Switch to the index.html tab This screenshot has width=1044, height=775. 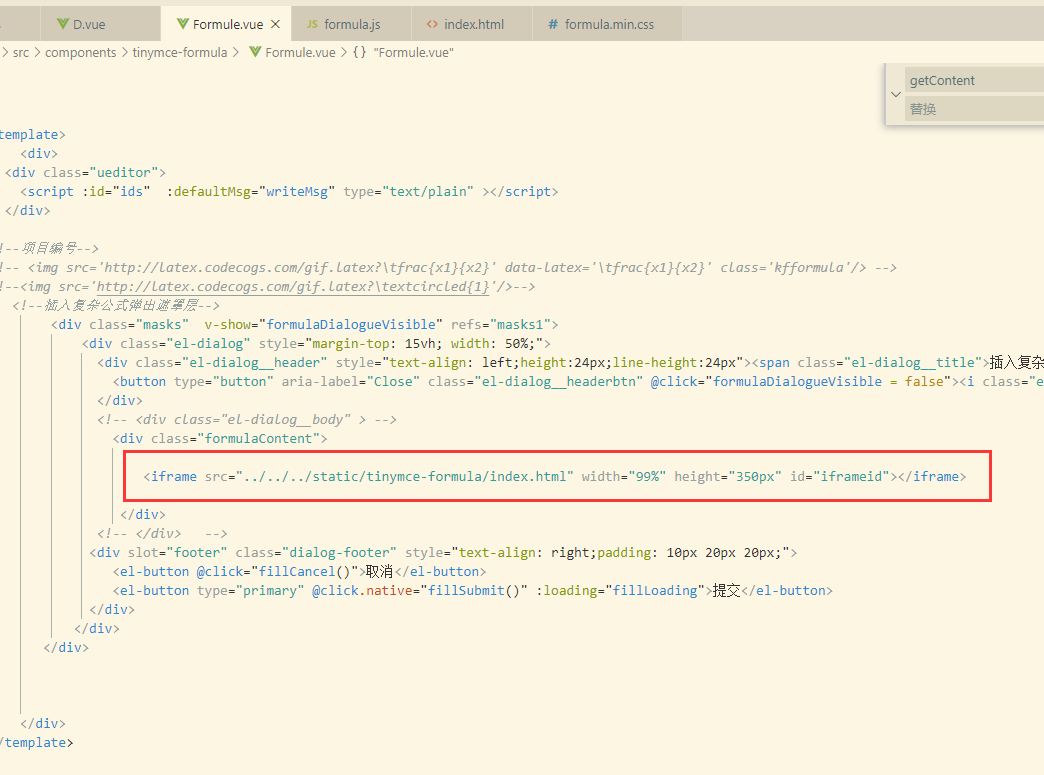coord(472,22)
